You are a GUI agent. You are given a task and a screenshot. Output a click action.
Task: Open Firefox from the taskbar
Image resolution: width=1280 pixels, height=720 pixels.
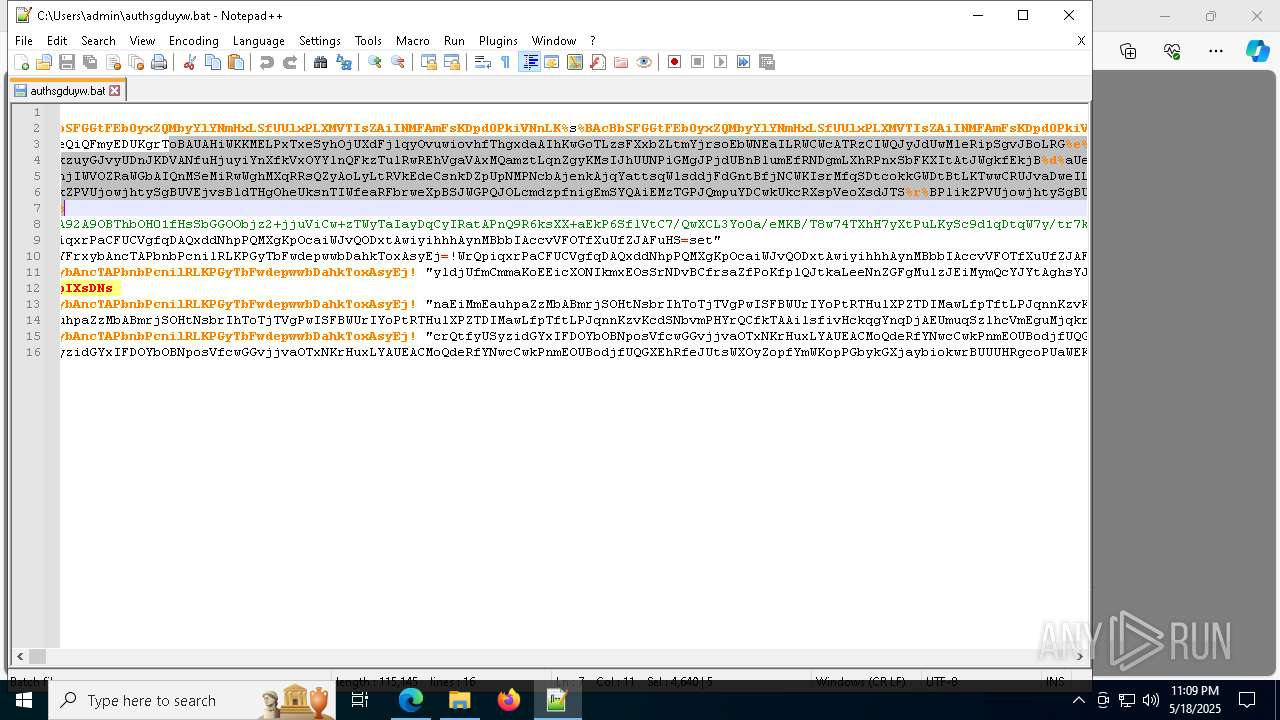click(508, 700)
